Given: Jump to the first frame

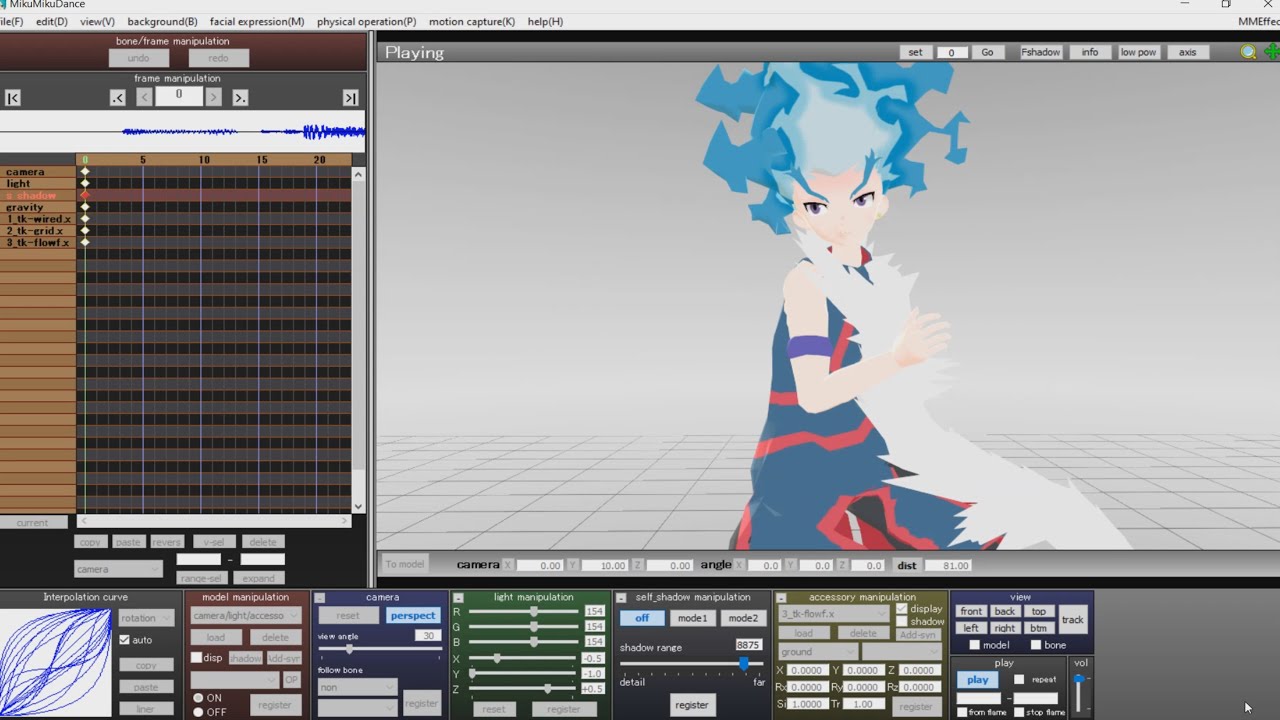Looking at the screenshot, I should pyautogui.click(x=12, y=98).
